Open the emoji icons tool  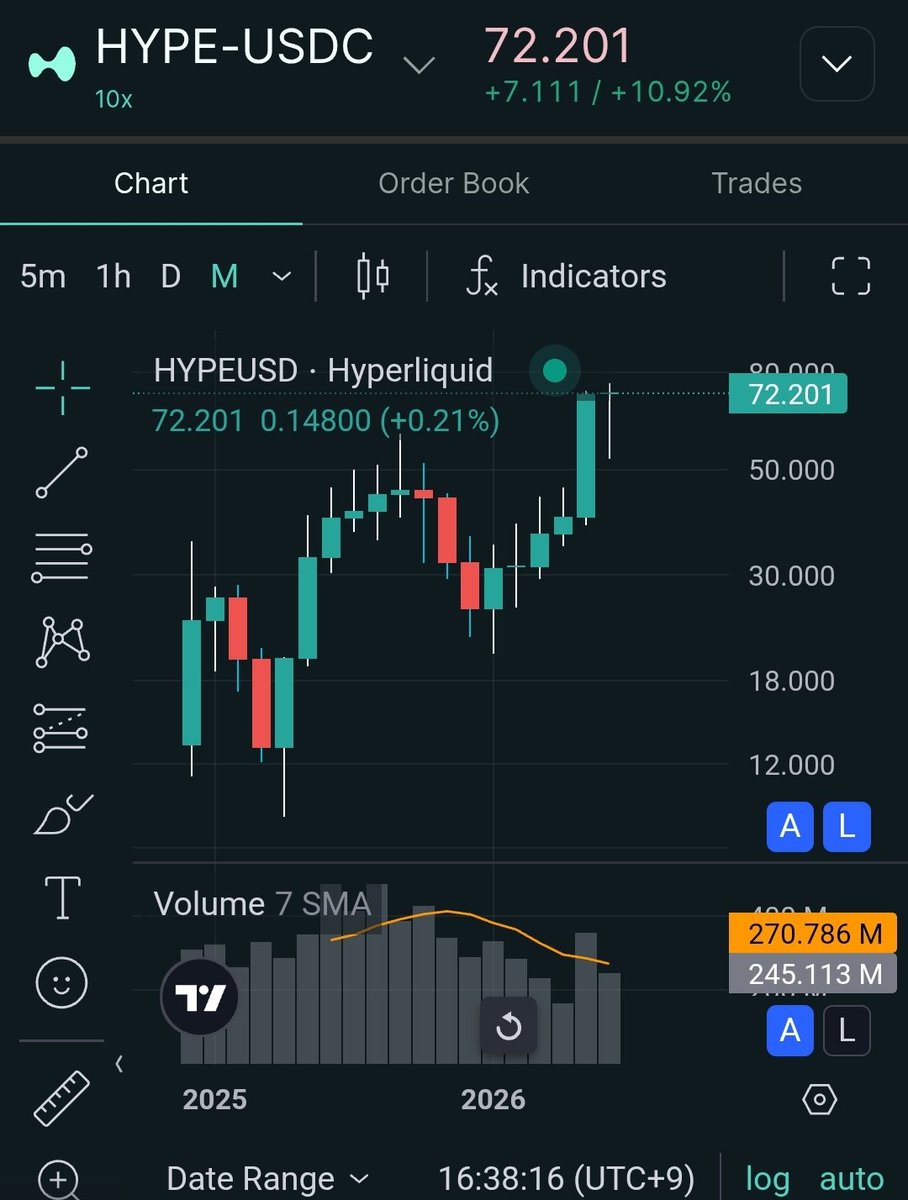point(62,982)
